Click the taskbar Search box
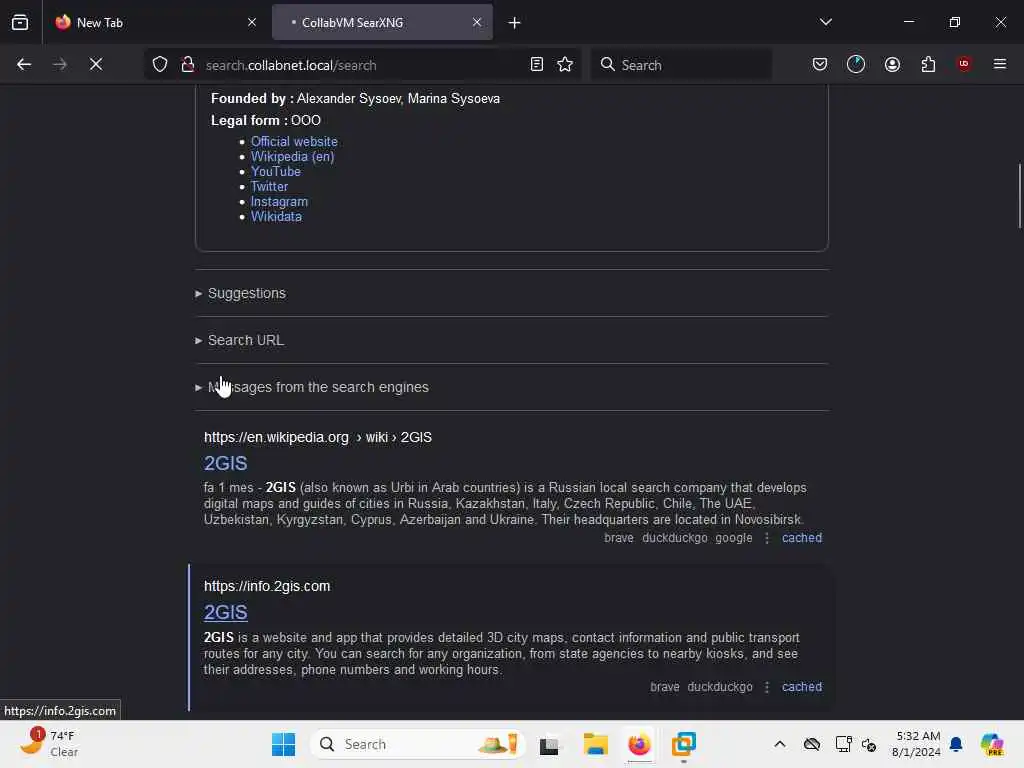The image size is (1024, 768). point(418,744)
